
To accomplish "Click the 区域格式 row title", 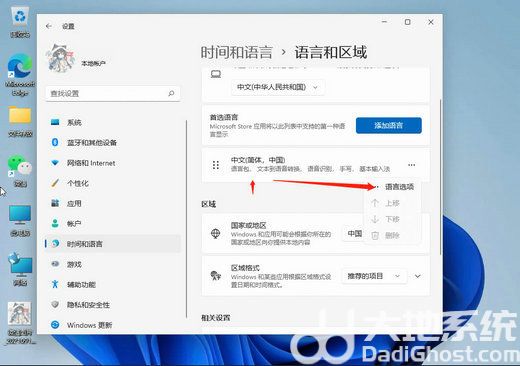I will pyautogui.click(x=245, y=268).
